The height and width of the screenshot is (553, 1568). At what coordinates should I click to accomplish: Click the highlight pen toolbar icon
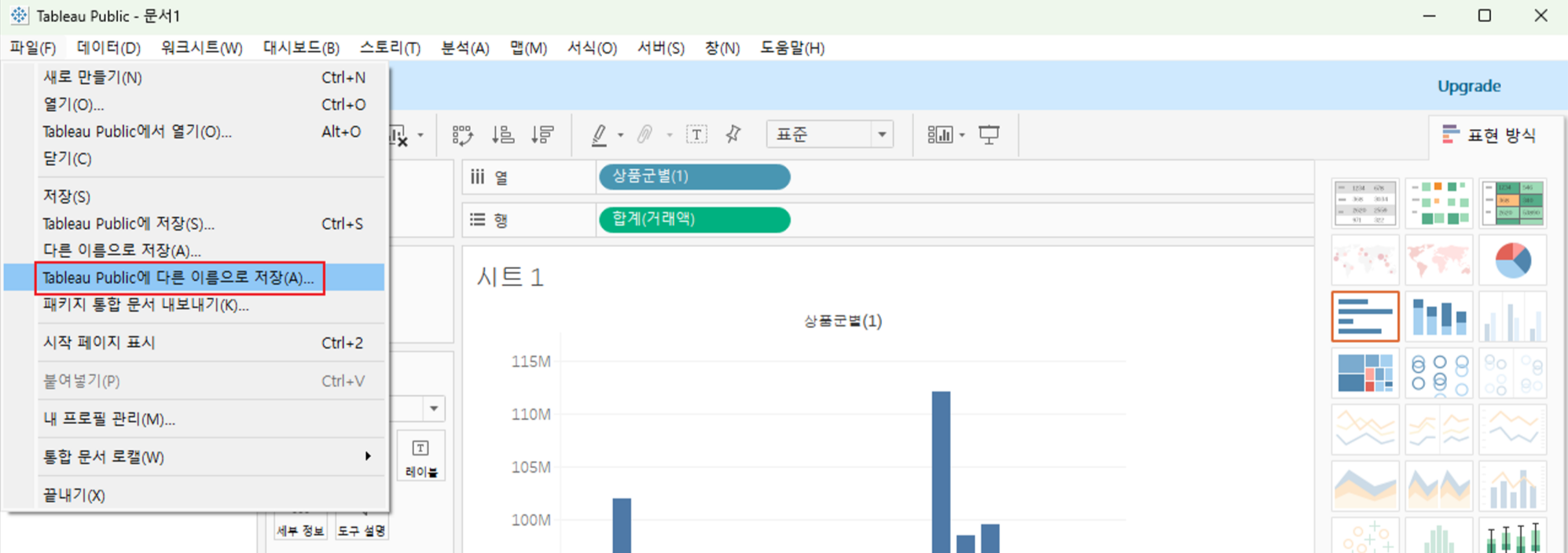[x=599, y=135]
